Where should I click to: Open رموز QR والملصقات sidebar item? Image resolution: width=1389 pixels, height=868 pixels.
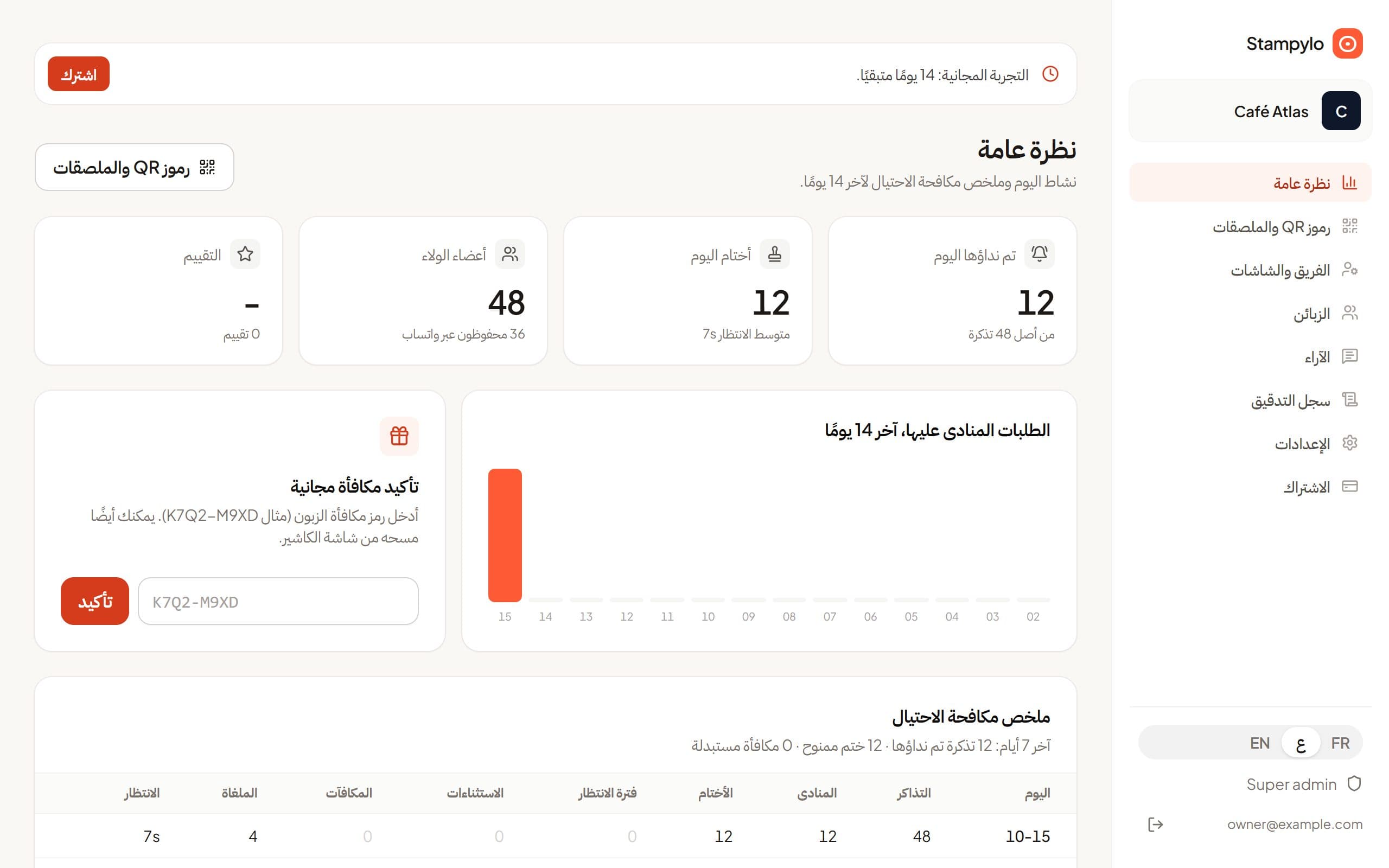pyautogui.click(x=1250, y=226)
